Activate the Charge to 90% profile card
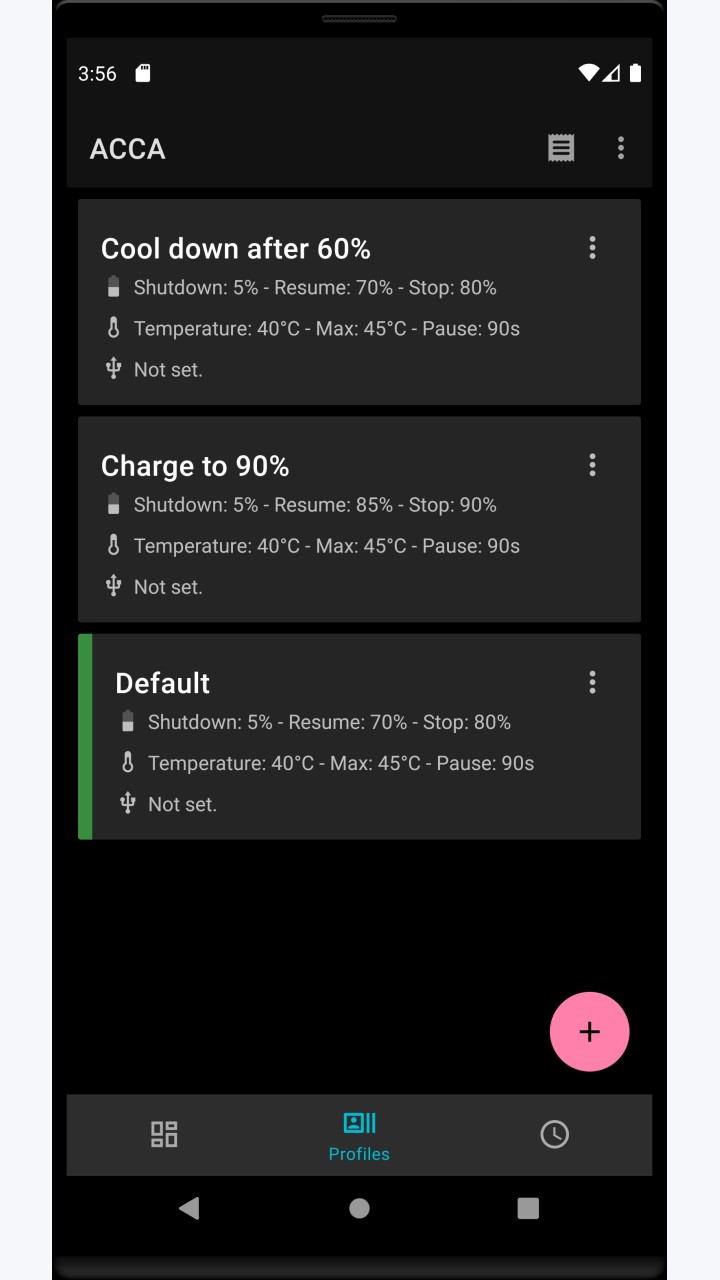The width and height of the screenshot is (720, 1280). [x=359, y=519]
